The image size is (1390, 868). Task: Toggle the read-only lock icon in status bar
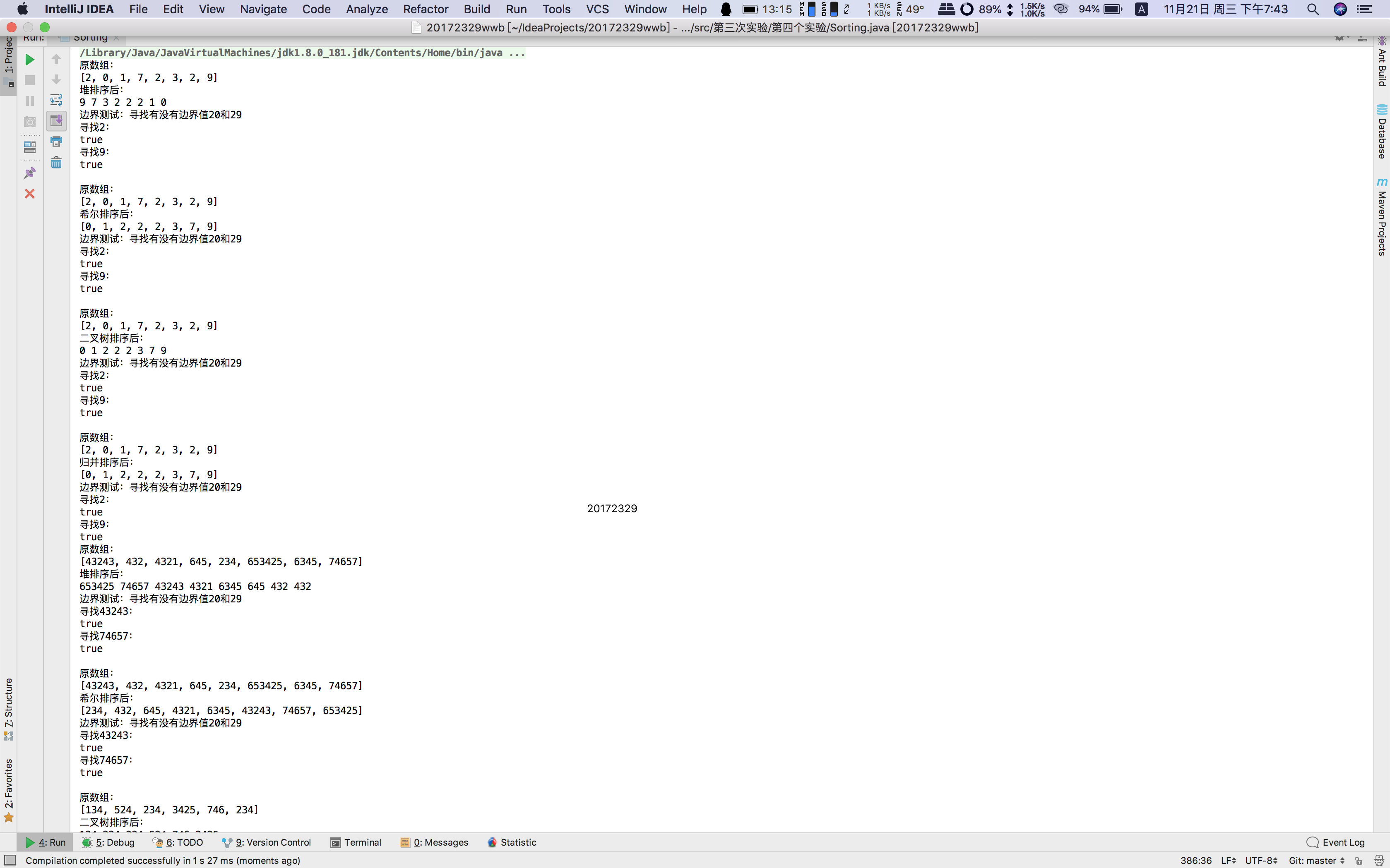[1359, 861]
